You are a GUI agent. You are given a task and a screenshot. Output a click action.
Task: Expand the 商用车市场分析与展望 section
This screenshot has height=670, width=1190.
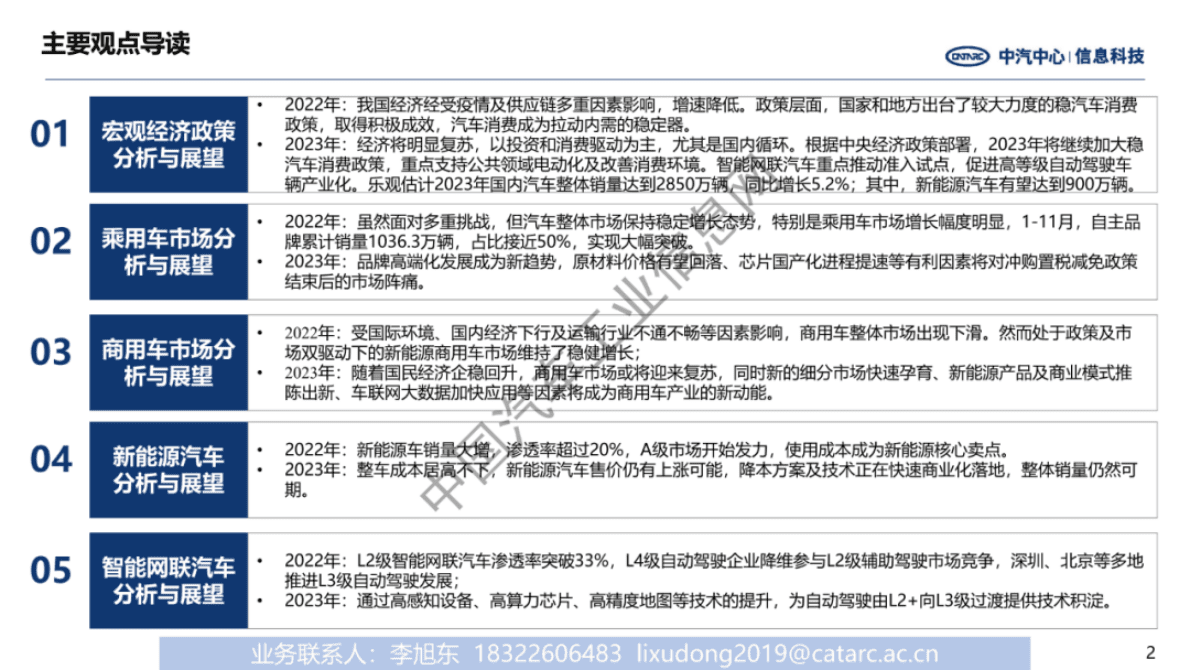click(167, 362)
